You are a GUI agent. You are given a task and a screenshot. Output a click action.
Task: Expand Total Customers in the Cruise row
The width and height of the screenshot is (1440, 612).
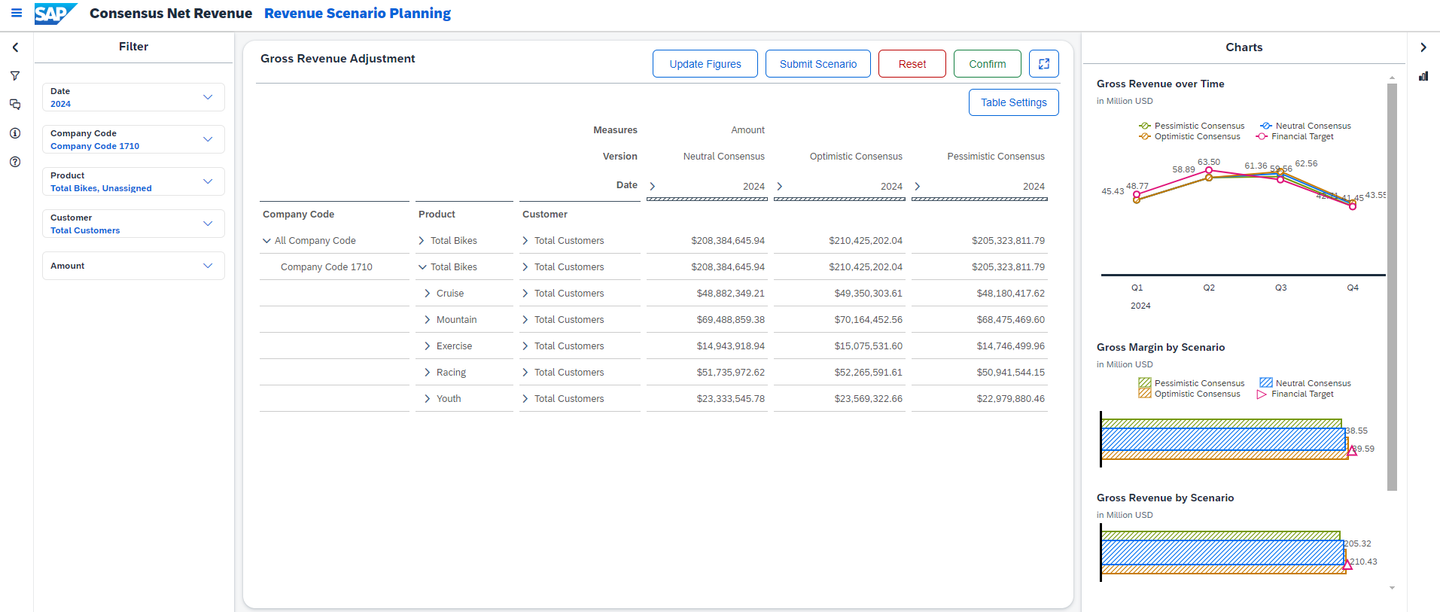coord(526,293)
